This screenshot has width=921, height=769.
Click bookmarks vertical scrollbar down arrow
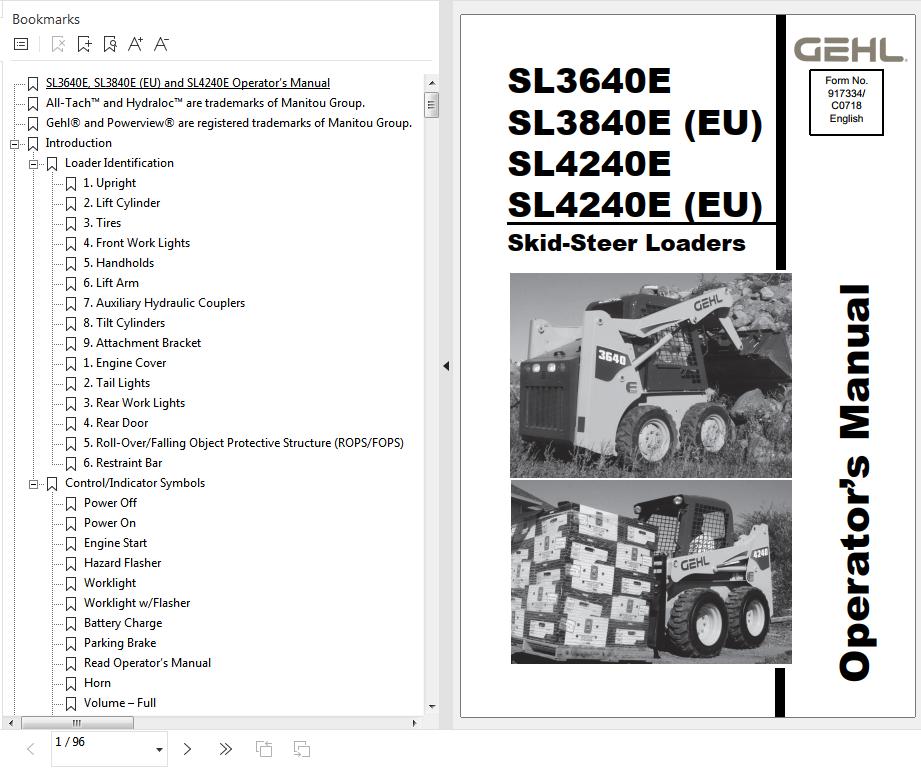tap(432, 706)
